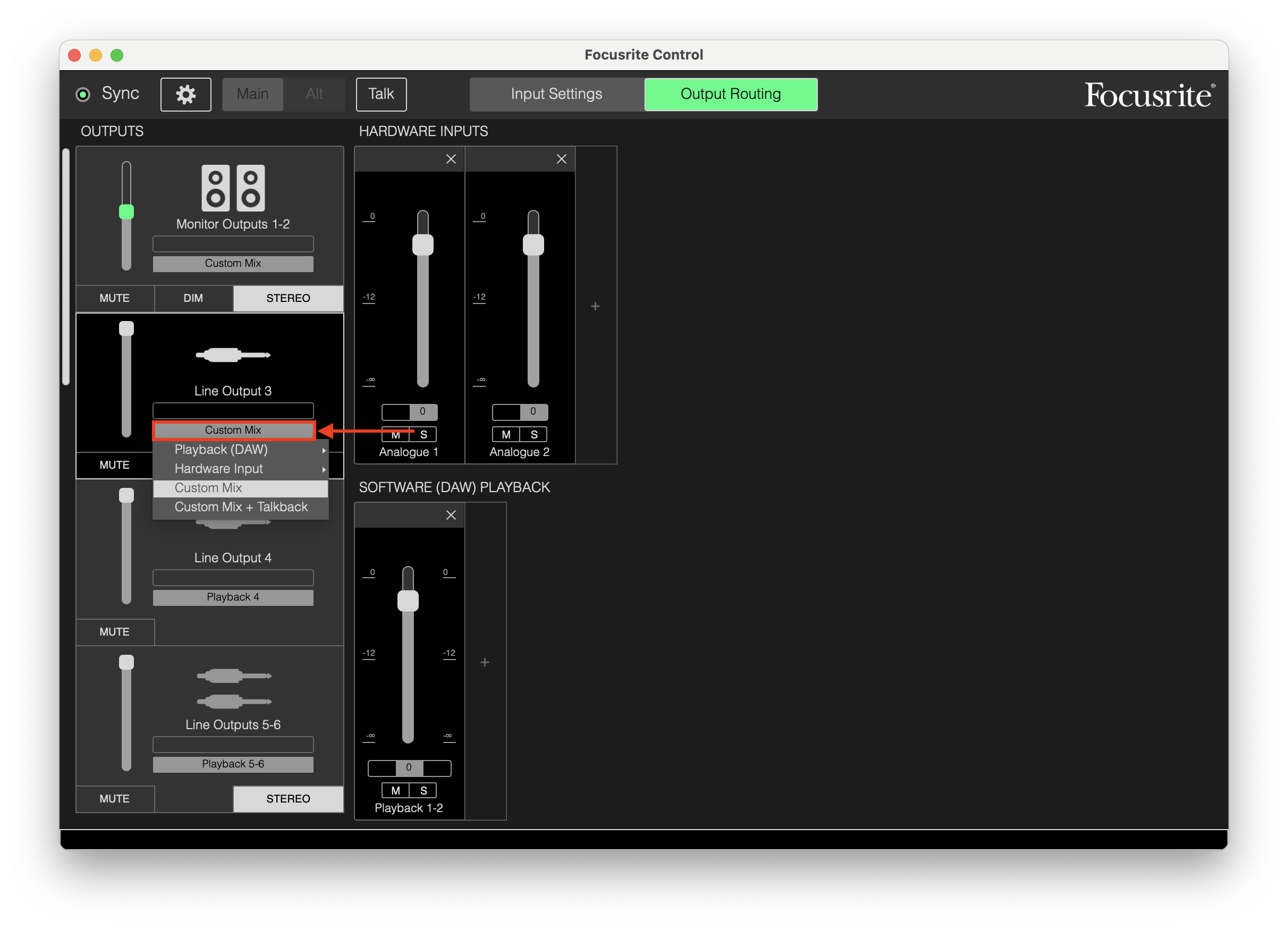Switch to the Input Settings tab

pos(556,94)
